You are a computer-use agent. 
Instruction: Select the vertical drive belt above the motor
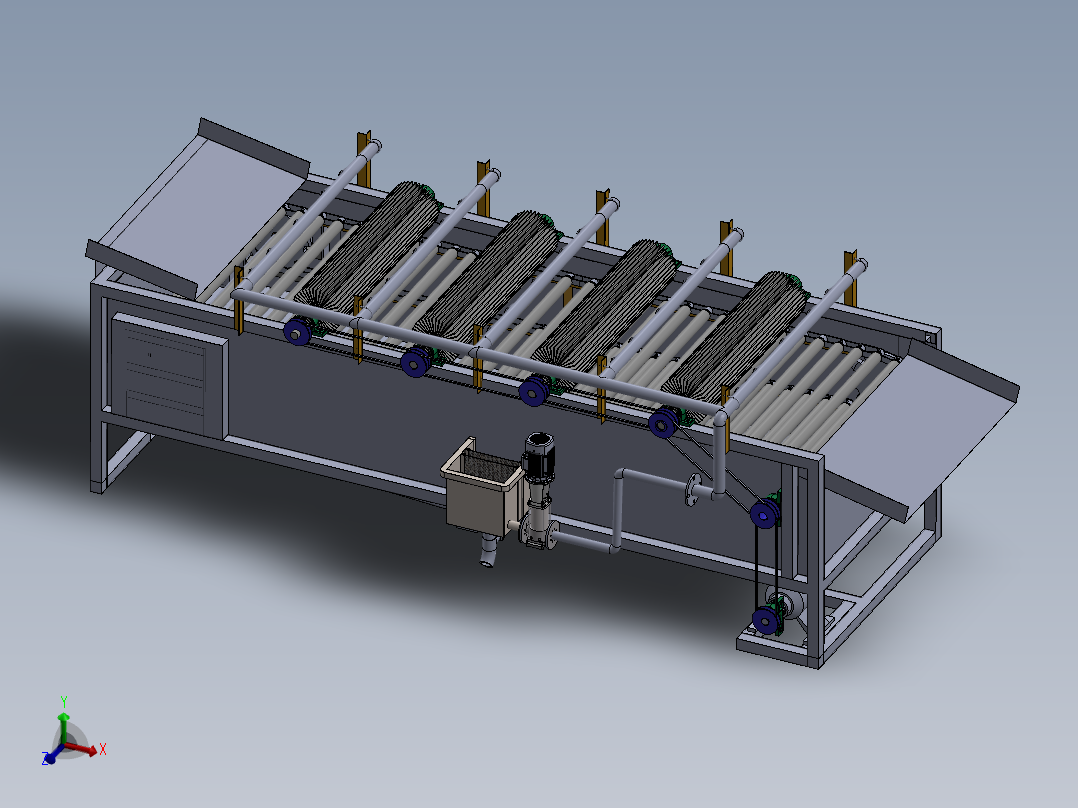point(766,567)
